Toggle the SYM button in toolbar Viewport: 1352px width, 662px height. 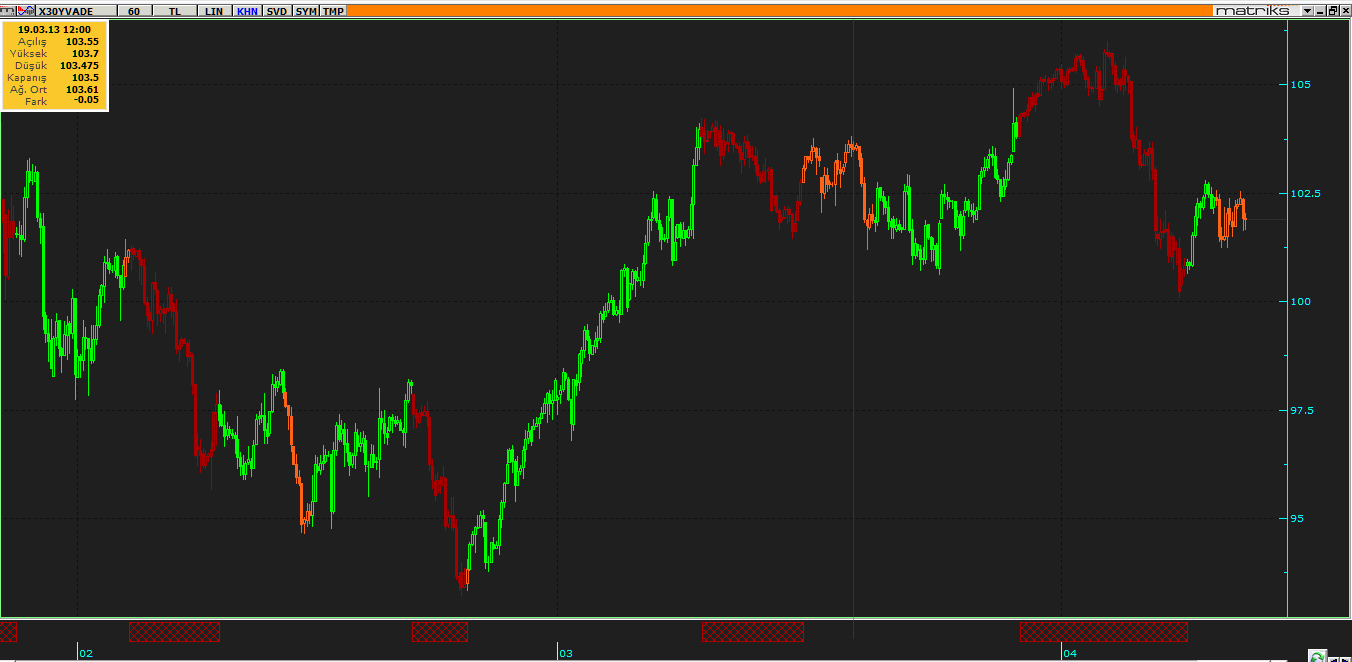306,11
